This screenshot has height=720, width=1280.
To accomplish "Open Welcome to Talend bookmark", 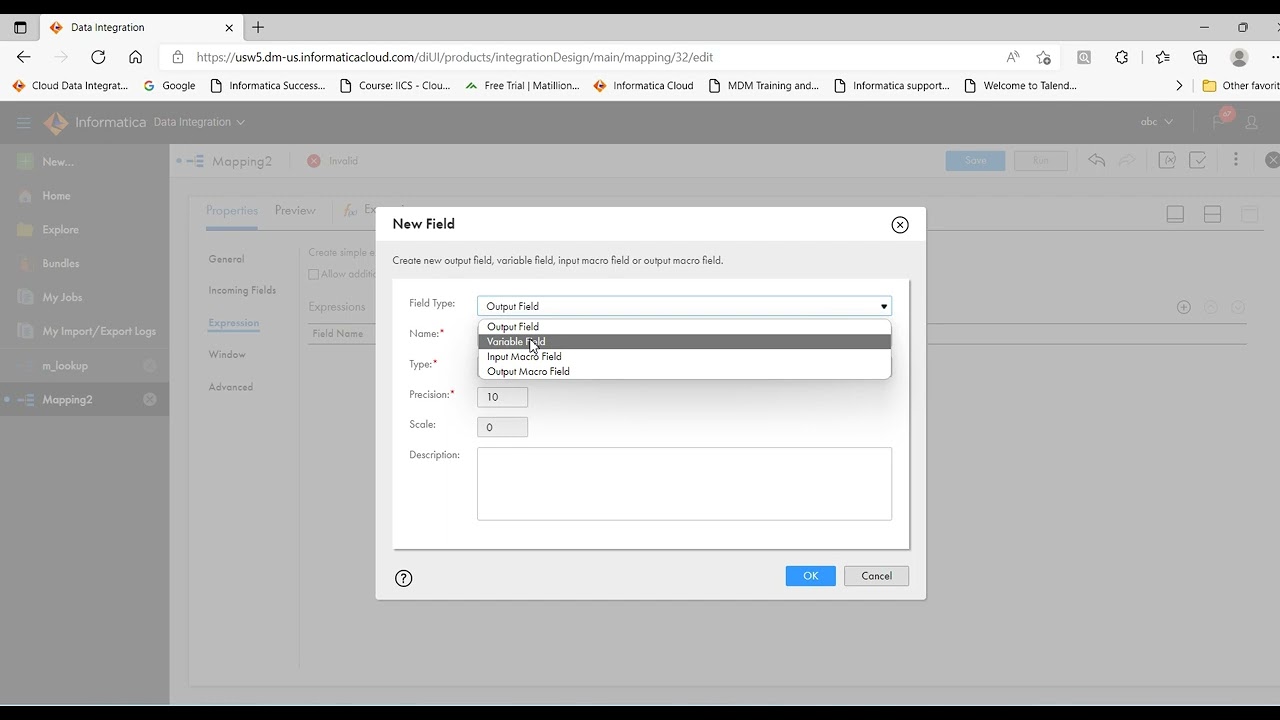I will pos(1021,86).
